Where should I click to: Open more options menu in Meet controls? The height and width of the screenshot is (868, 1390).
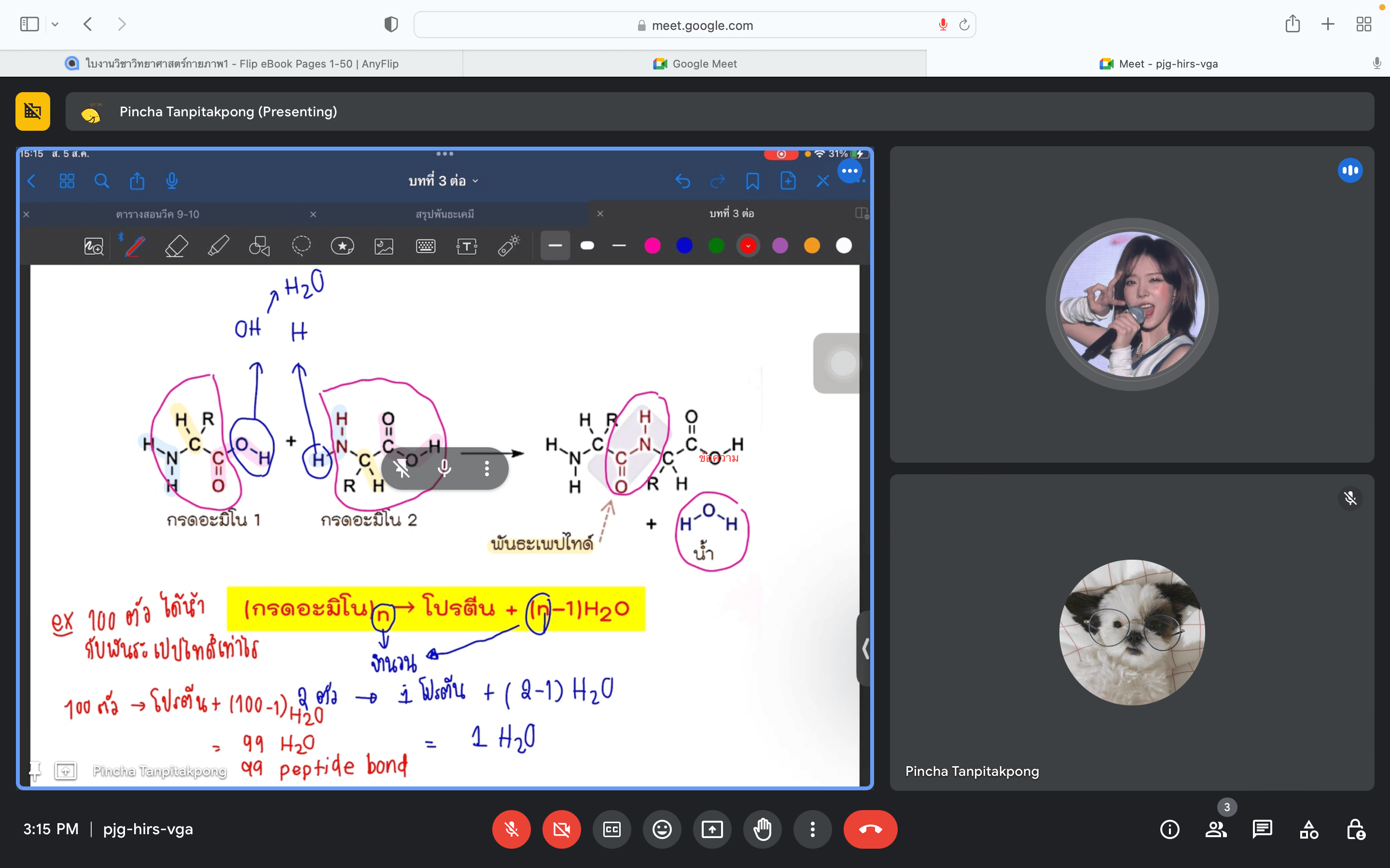[812, 829]
